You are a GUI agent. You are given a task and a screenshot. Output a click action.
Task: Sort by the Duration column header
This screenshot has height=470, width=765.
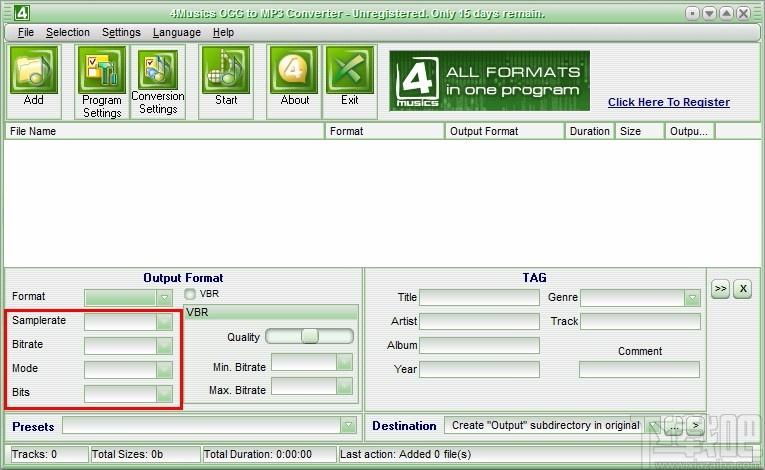click(589, 131)
